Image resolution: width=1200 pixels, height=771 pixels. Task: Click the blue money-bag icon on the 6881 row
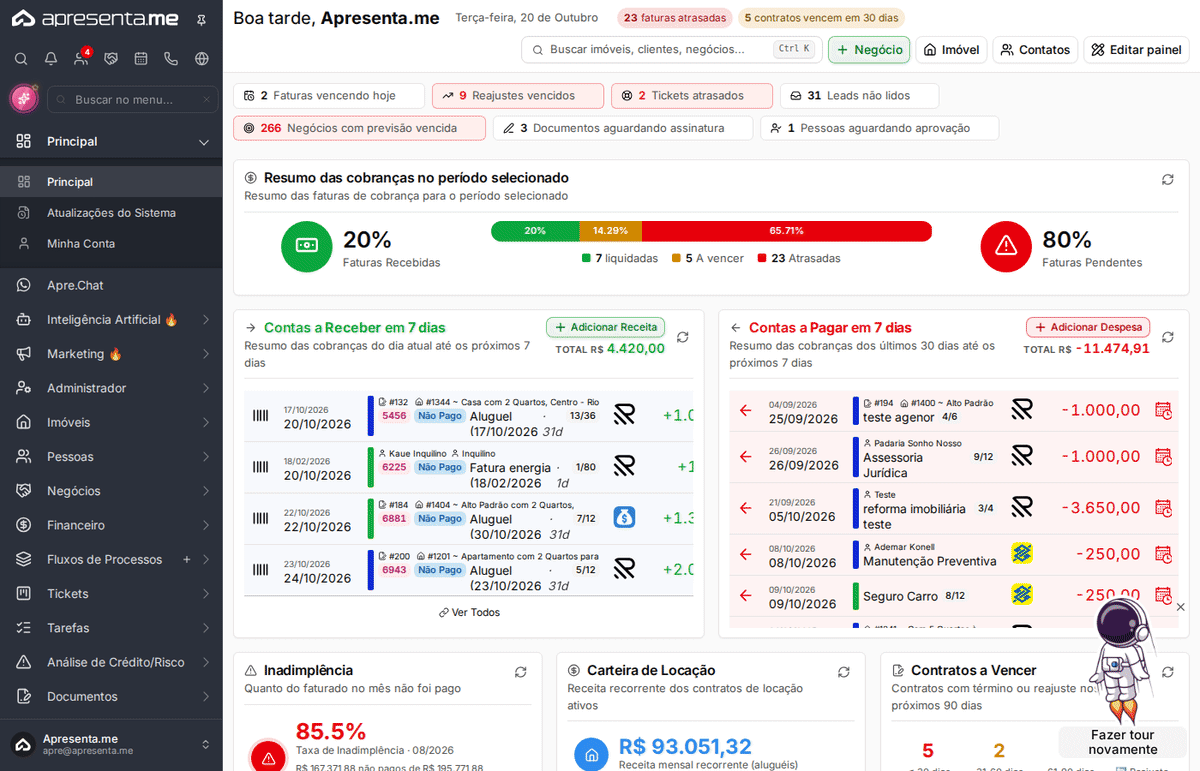624,517
